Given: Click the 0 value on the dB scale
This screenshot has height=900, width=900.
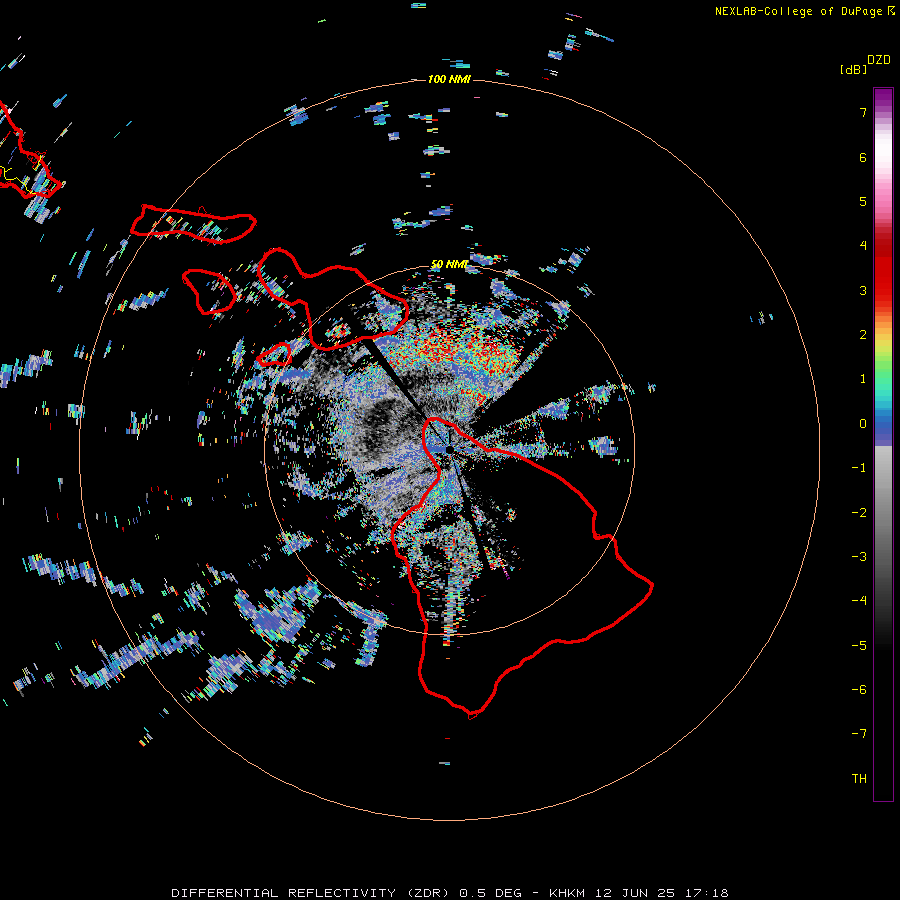Looking at the screenshot, I should click(x=863, y=424).
